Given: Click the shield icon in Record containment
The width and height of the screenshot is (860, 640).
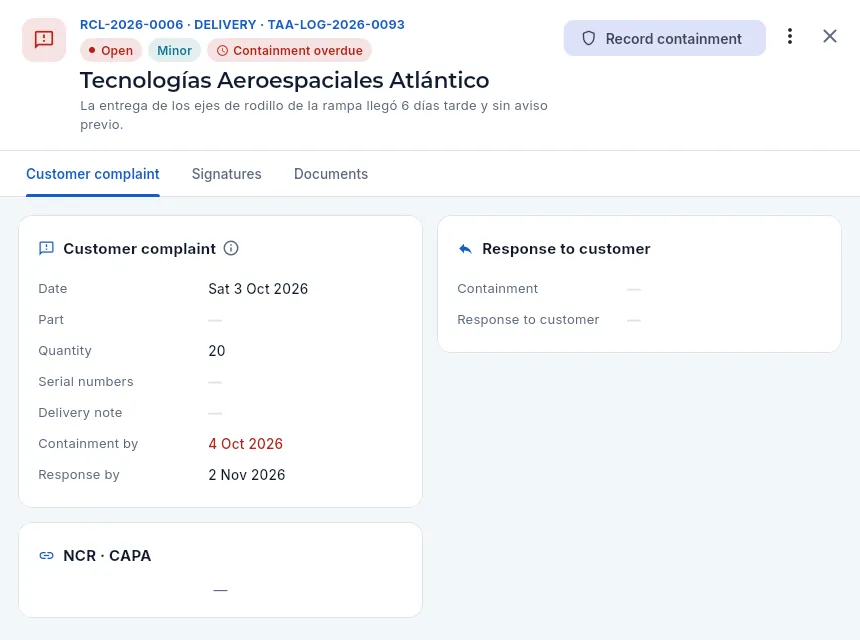Looking at the screenshot, I should pos(589,38).
